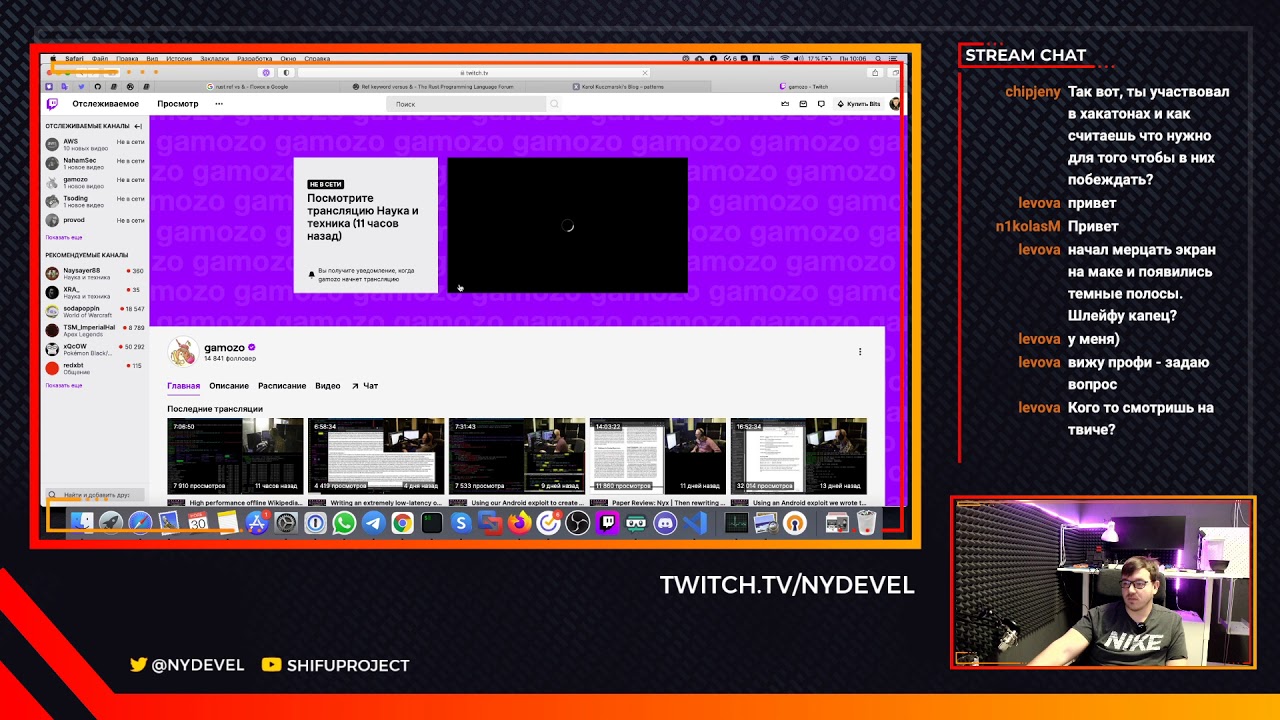Click Показать еще under recommended channels
1280x720 pixels.
coord(64,385)
